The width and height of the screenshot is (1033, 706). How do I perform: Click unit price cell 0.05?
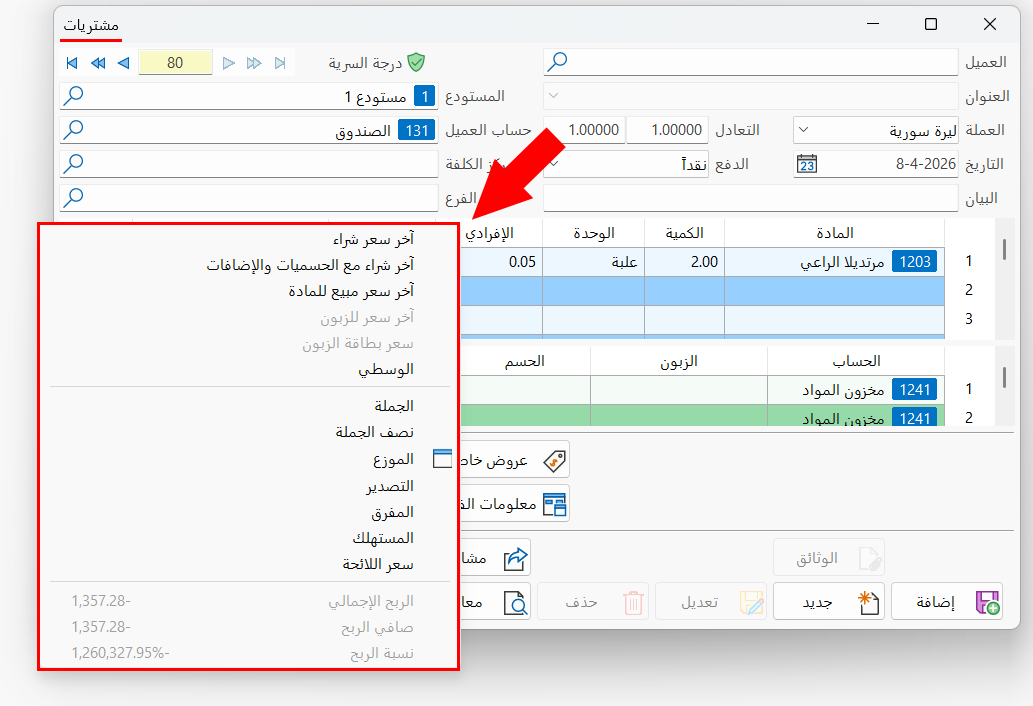[x=502, y=262]
